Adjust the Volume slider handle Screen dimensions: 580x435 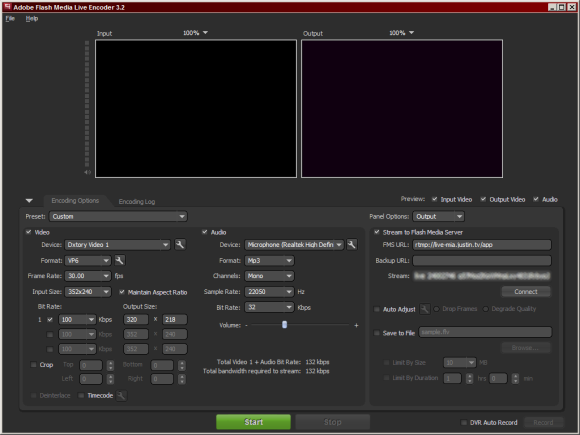[284, 325]
